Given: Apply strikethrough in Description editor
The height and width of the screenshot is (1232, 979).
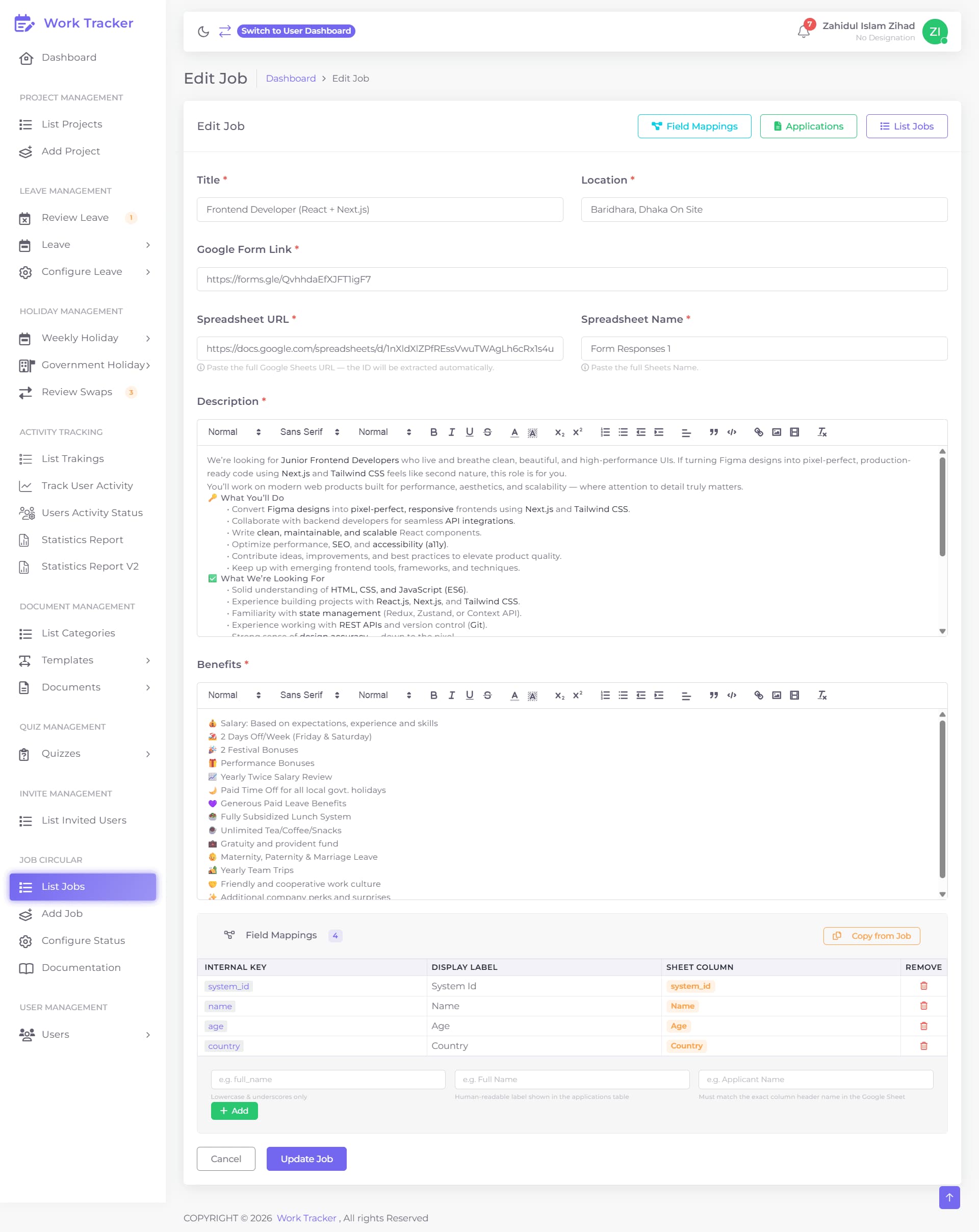Looking at the screenshot, I should [x=487, y=432].
